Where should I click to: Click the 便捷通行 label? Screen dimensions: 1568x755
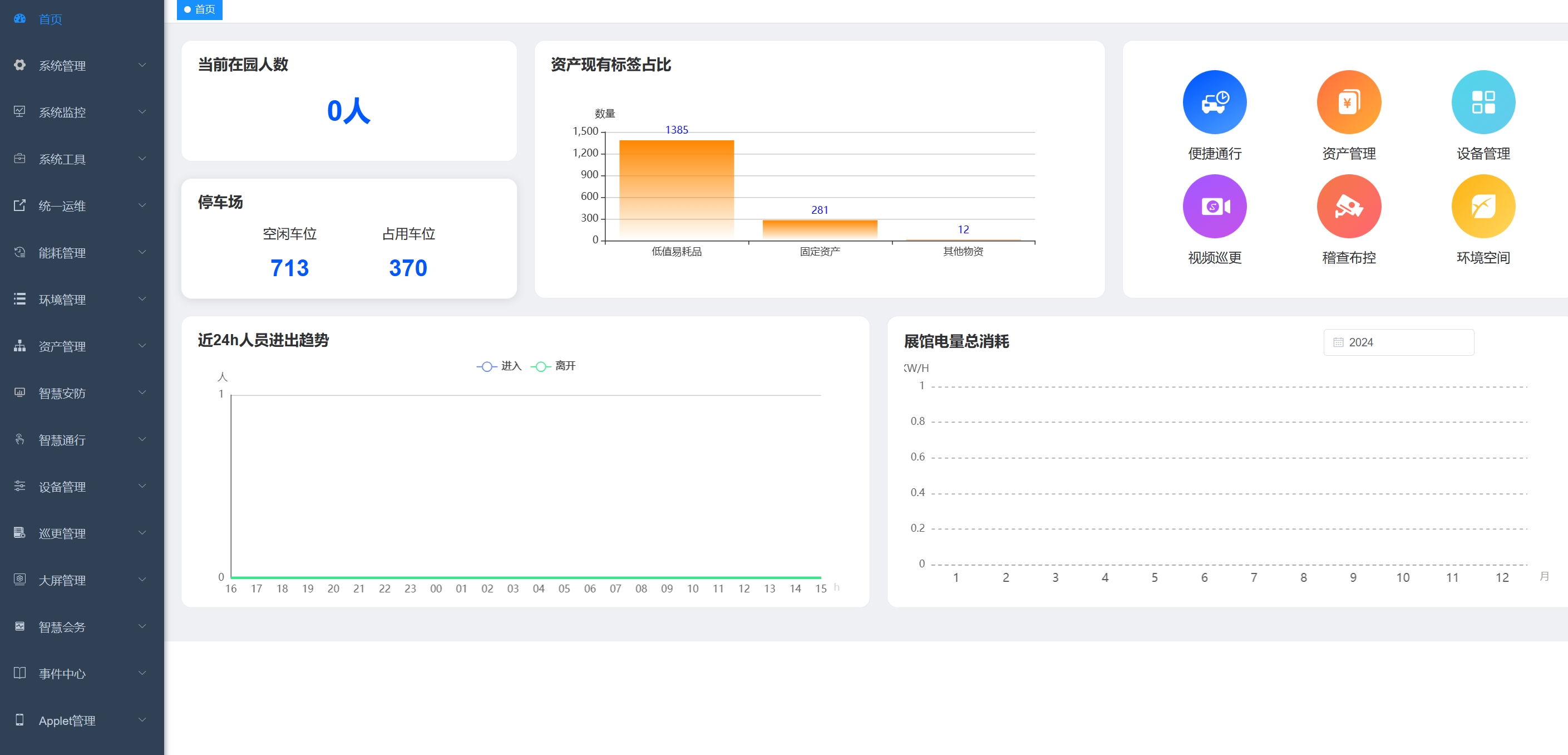click(1214, 154)
